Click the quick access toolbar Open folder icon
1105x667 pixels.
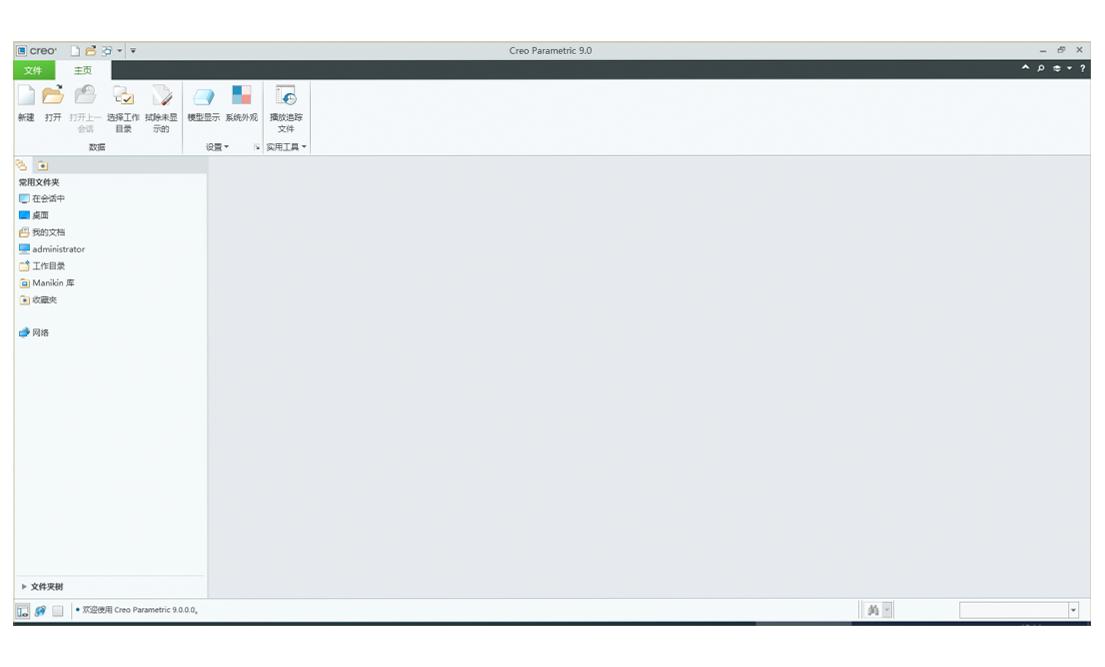click(91, 51)
